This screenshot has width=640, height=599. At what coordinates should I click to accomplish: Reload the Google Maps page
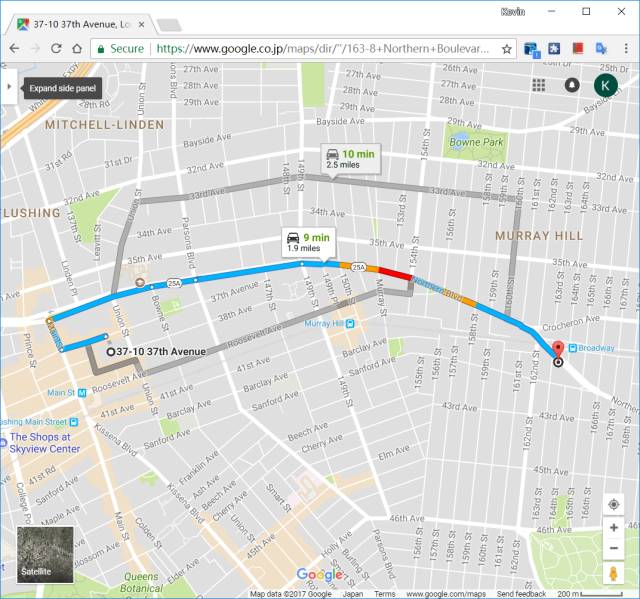[x=56, y=49]
